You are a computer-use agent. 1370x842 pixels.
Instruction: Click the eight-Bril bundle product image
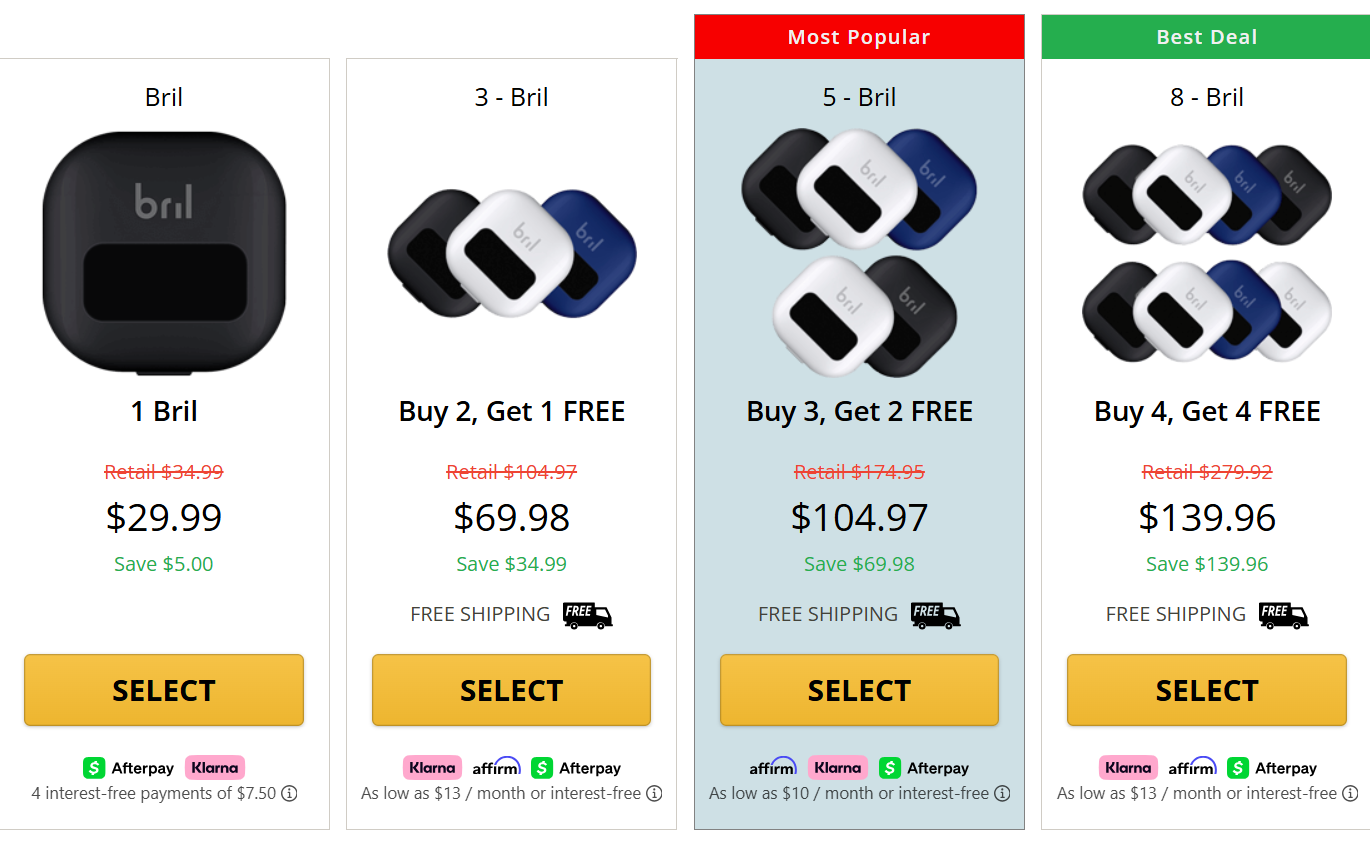tap(1206, 253)
